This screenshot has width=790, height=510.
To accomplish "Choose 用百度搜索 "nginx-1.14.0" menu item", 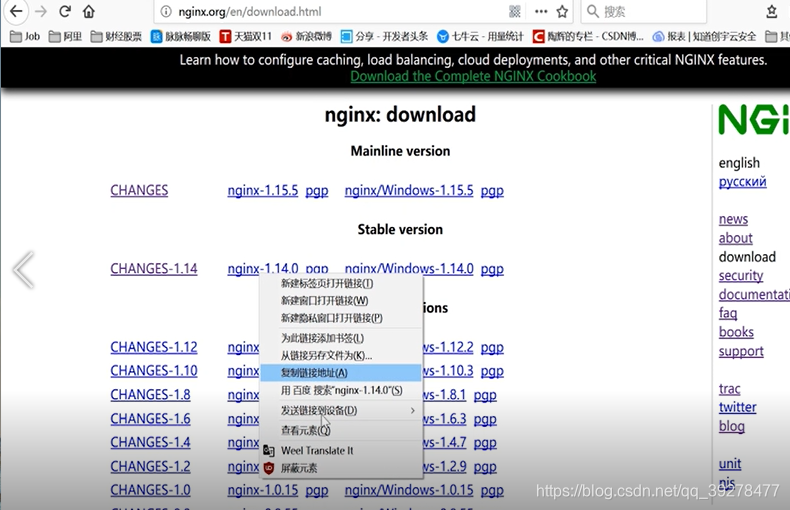I will click(x=341, y=391).
